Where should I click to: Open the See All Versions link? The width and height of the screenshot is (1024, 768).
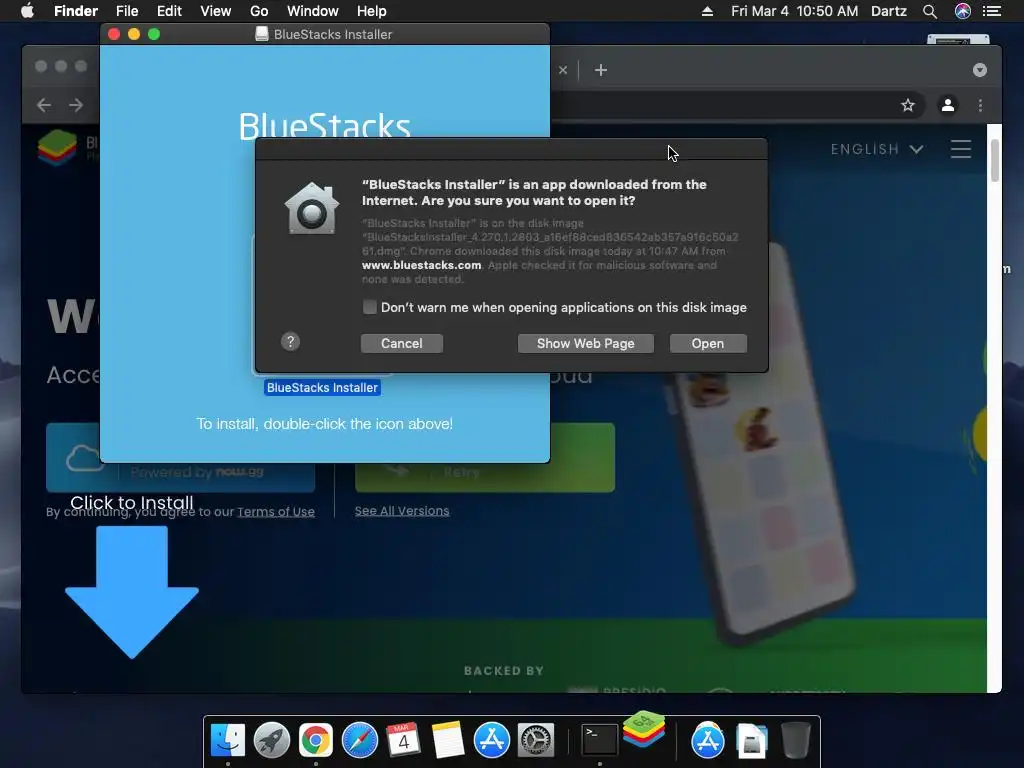click(x=402, y=511)
